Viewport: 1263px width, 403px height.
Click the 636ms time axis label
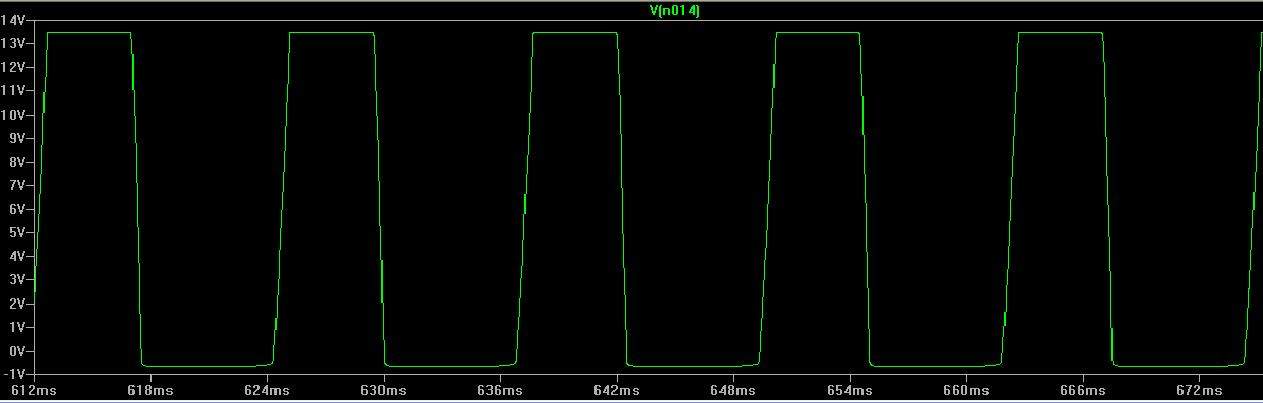[502, 390]
